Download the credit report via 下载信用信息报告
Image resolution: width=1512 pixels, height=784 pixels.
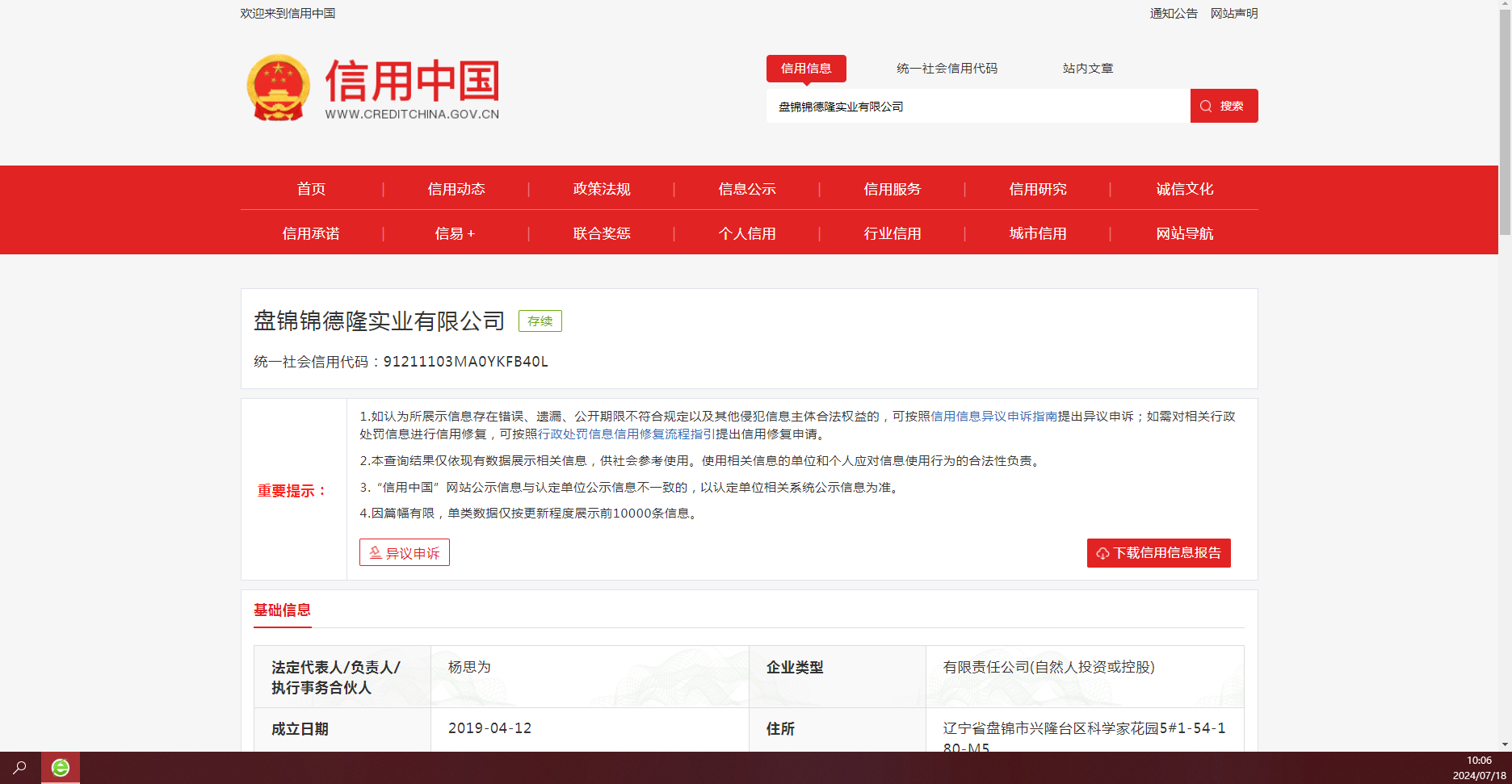[1158, 553]
